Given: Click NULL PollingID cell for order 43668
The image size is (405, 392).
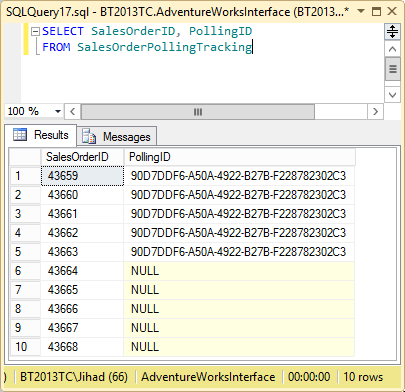Looking at the screenshot, I should (x=239, y=347).
